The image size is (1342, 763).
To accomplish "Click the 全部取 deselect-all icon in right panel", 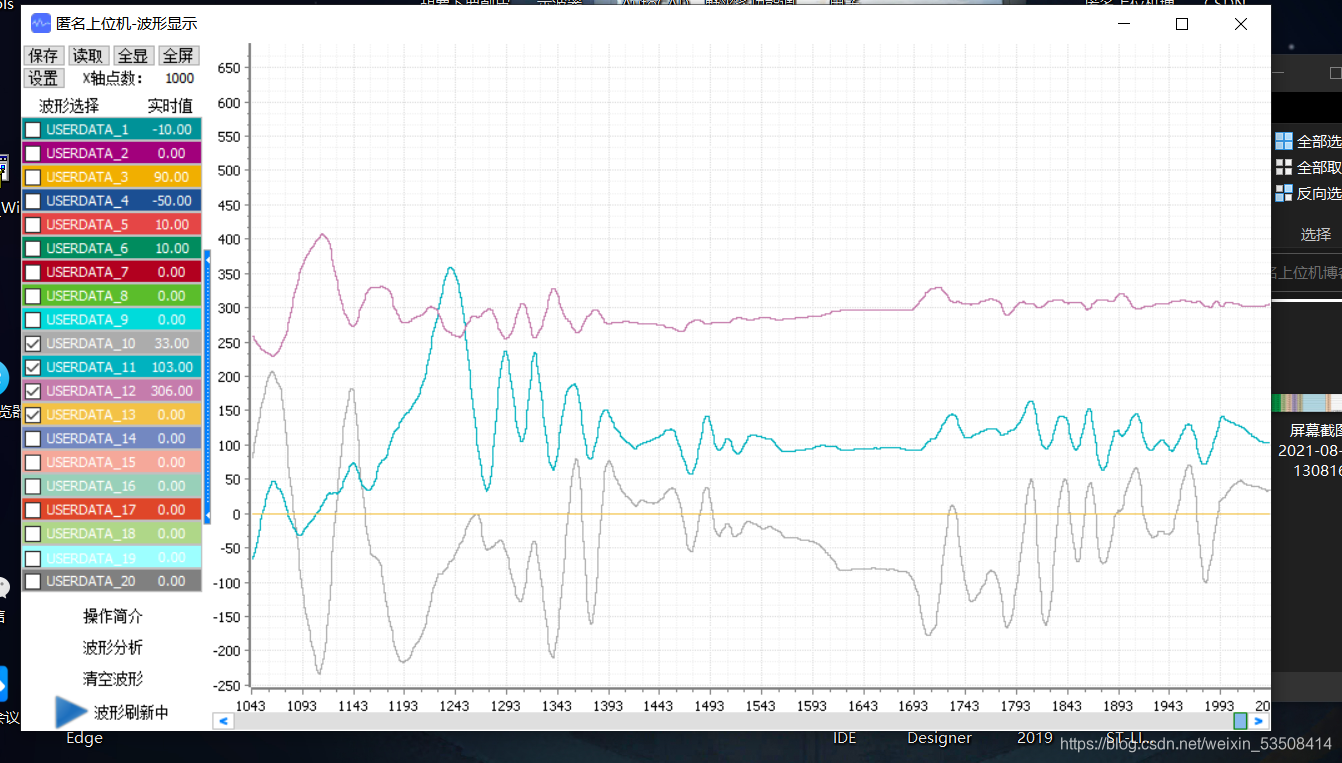I will (1284, 167).
